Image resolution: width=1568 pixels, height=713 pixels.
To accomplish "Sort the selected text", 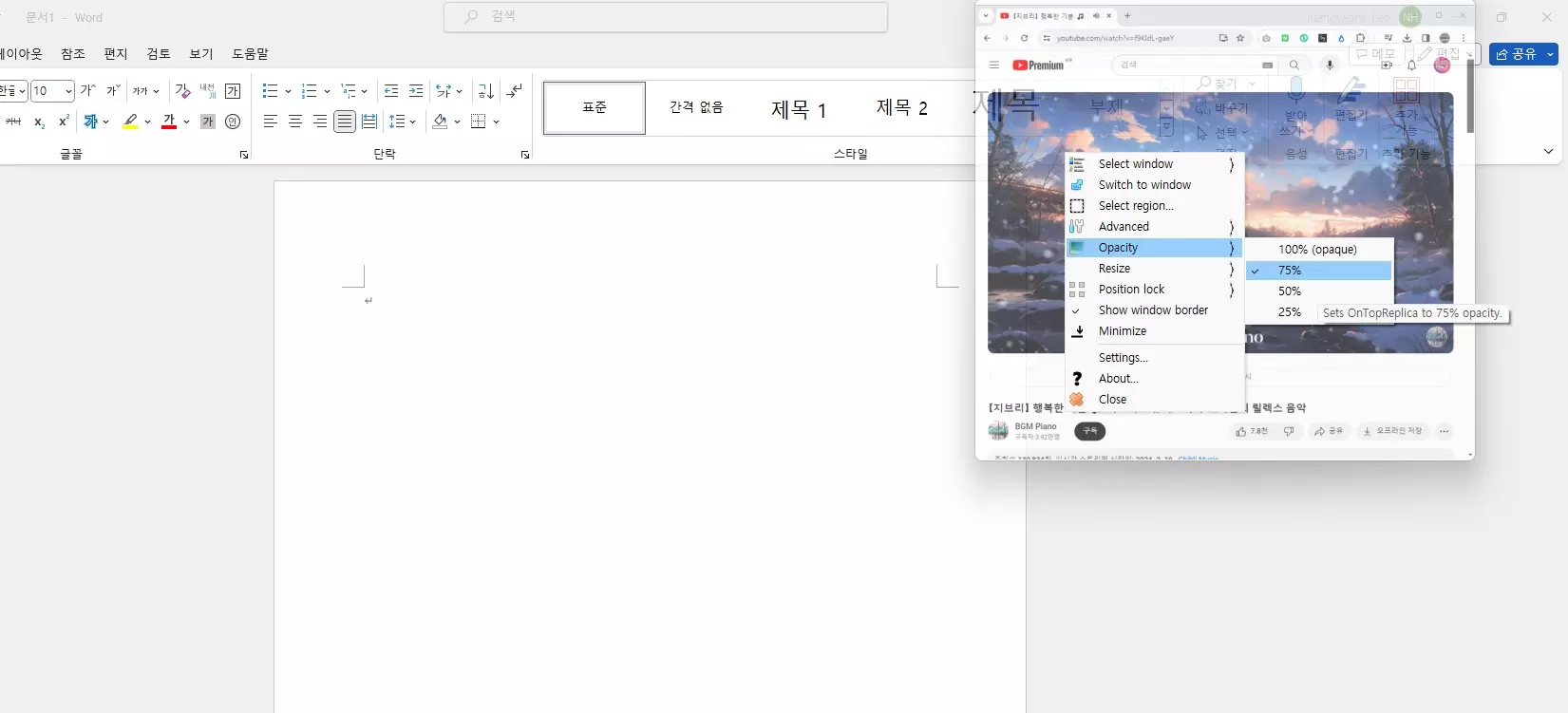I will click(486, 91).
